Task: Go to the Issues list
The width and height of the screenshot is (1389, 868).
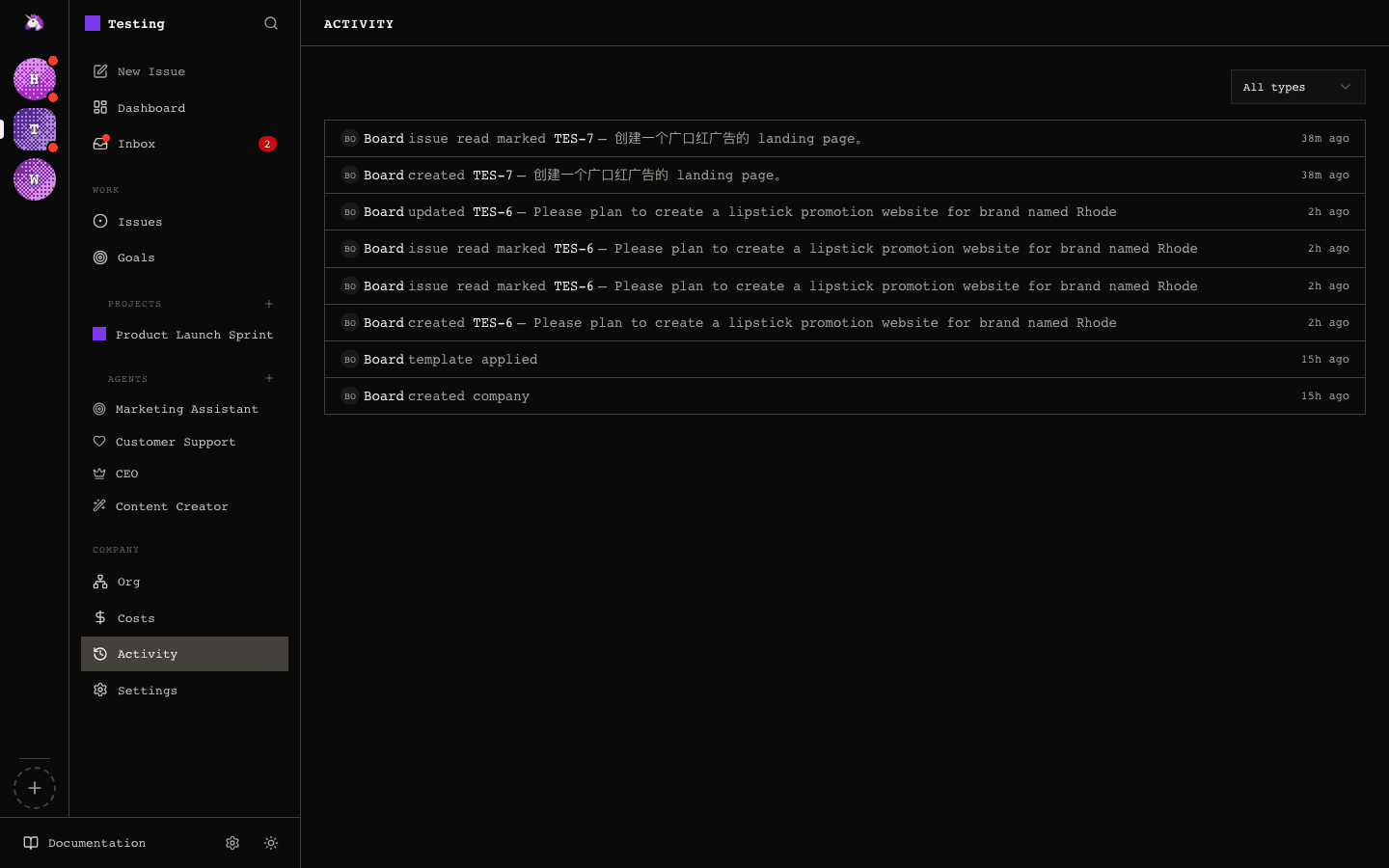Action: tap(140, 222)
